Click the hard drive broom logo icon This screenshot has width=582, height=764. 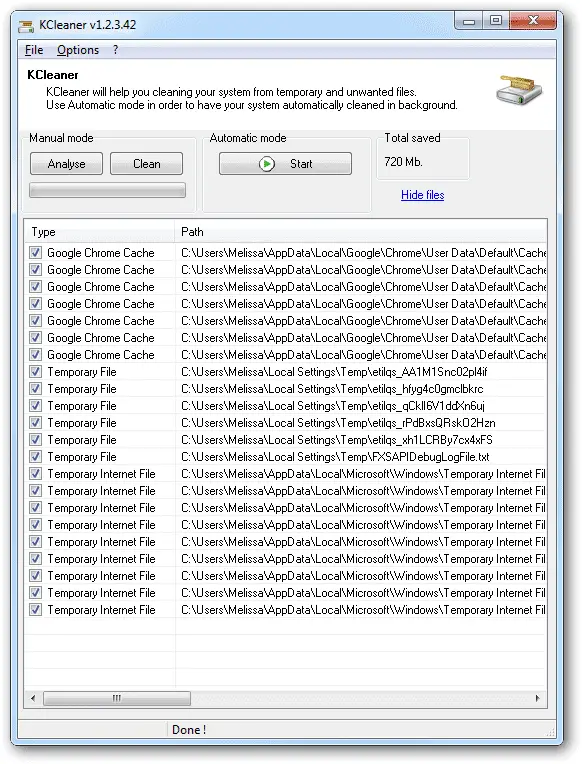coord(519,90)
